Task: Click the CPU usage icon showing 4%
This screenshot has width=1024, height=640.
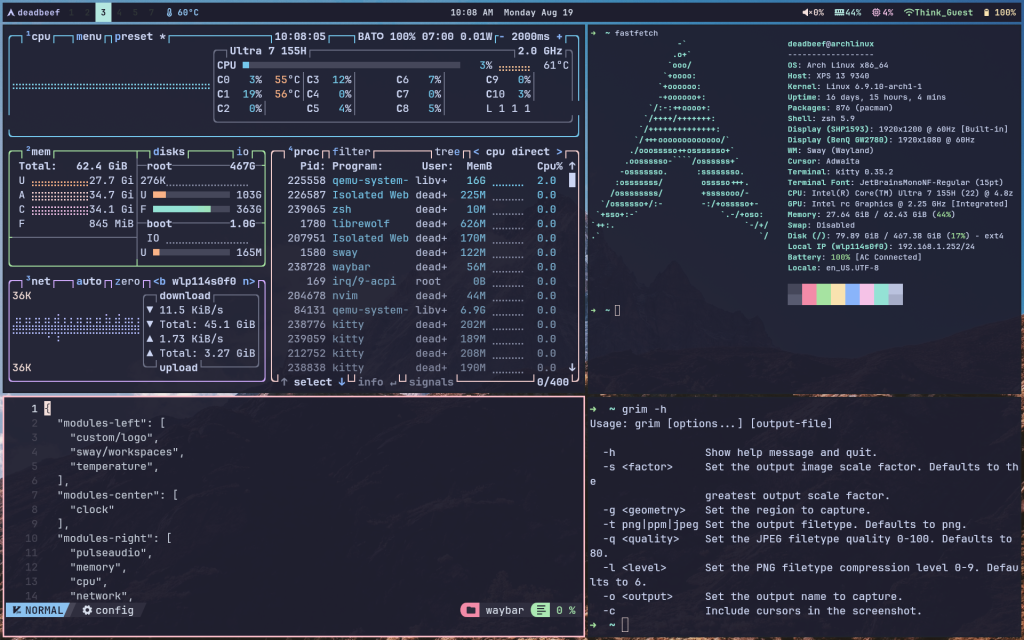Action: 875,13
